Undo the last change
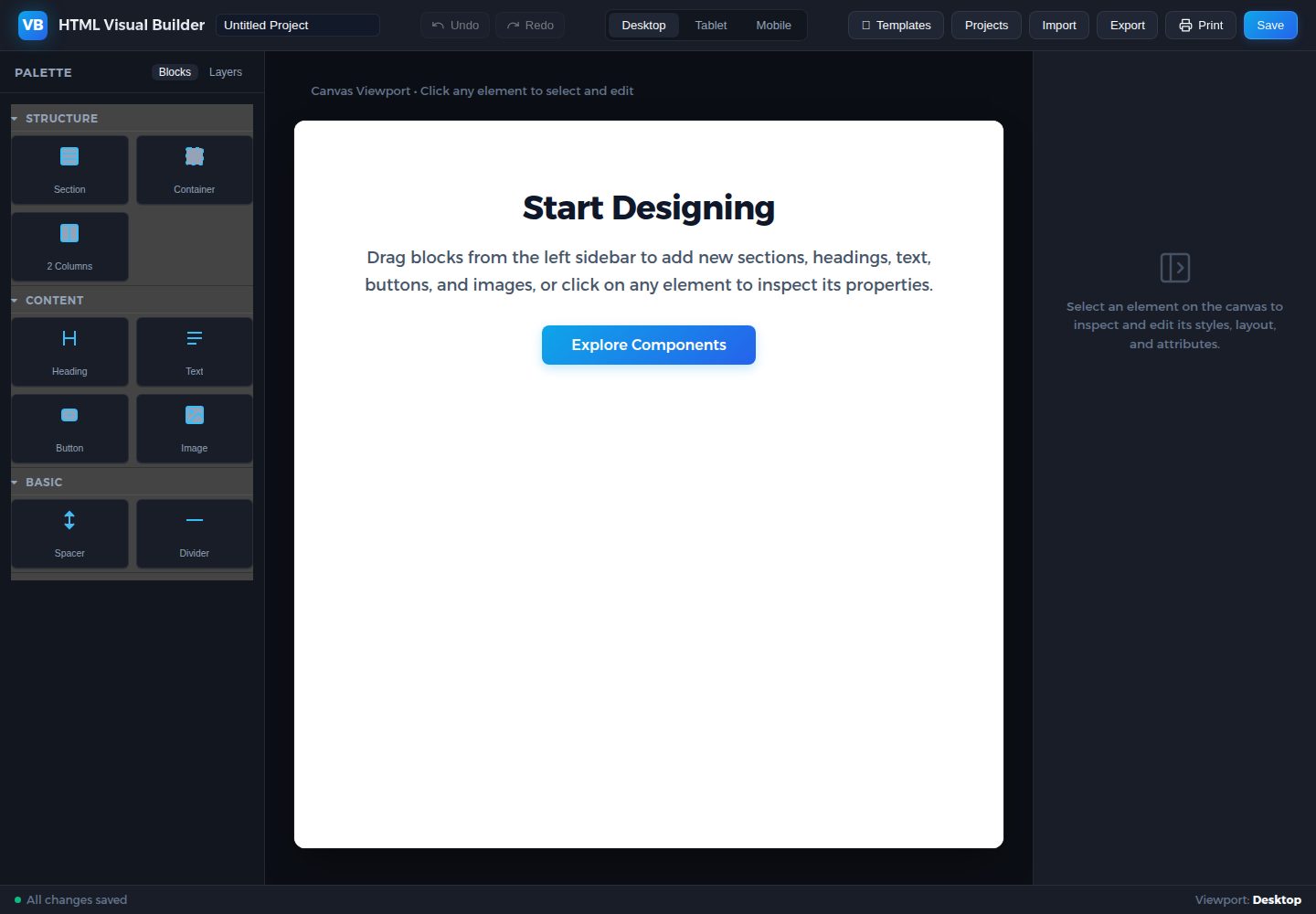 455,26
